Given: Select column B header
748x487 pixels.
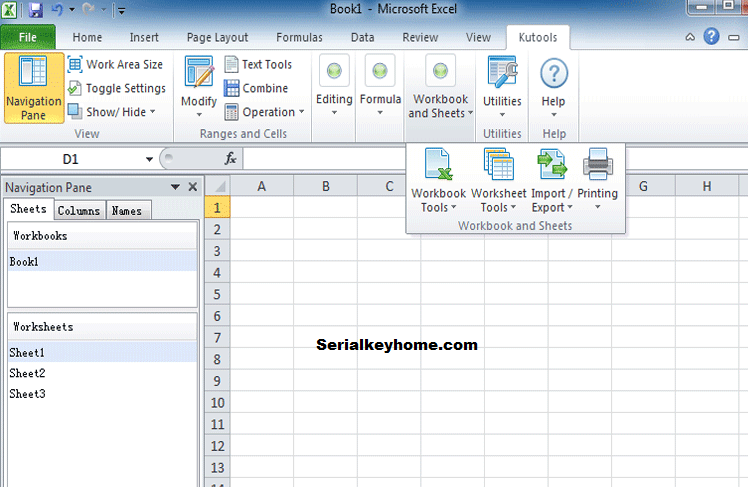Looking at the screenshot, I should (x=325, y=186).
